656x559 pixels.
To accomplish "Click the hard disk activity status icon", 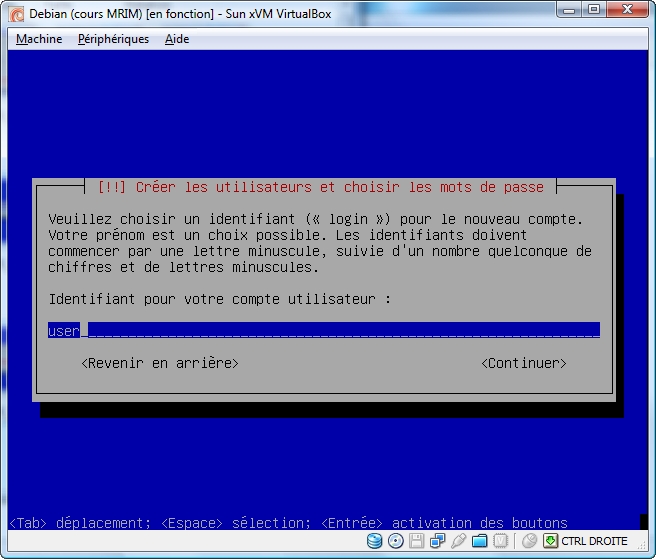I will point(374,541).
